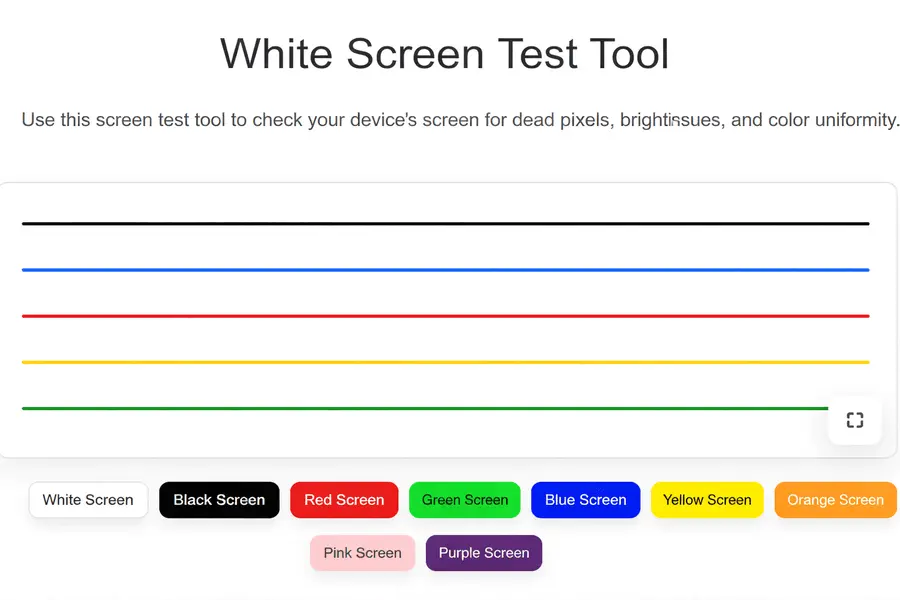Click the blue horizontal test line
The height and width of the screenshot is (600, 900).
[445, 268]
